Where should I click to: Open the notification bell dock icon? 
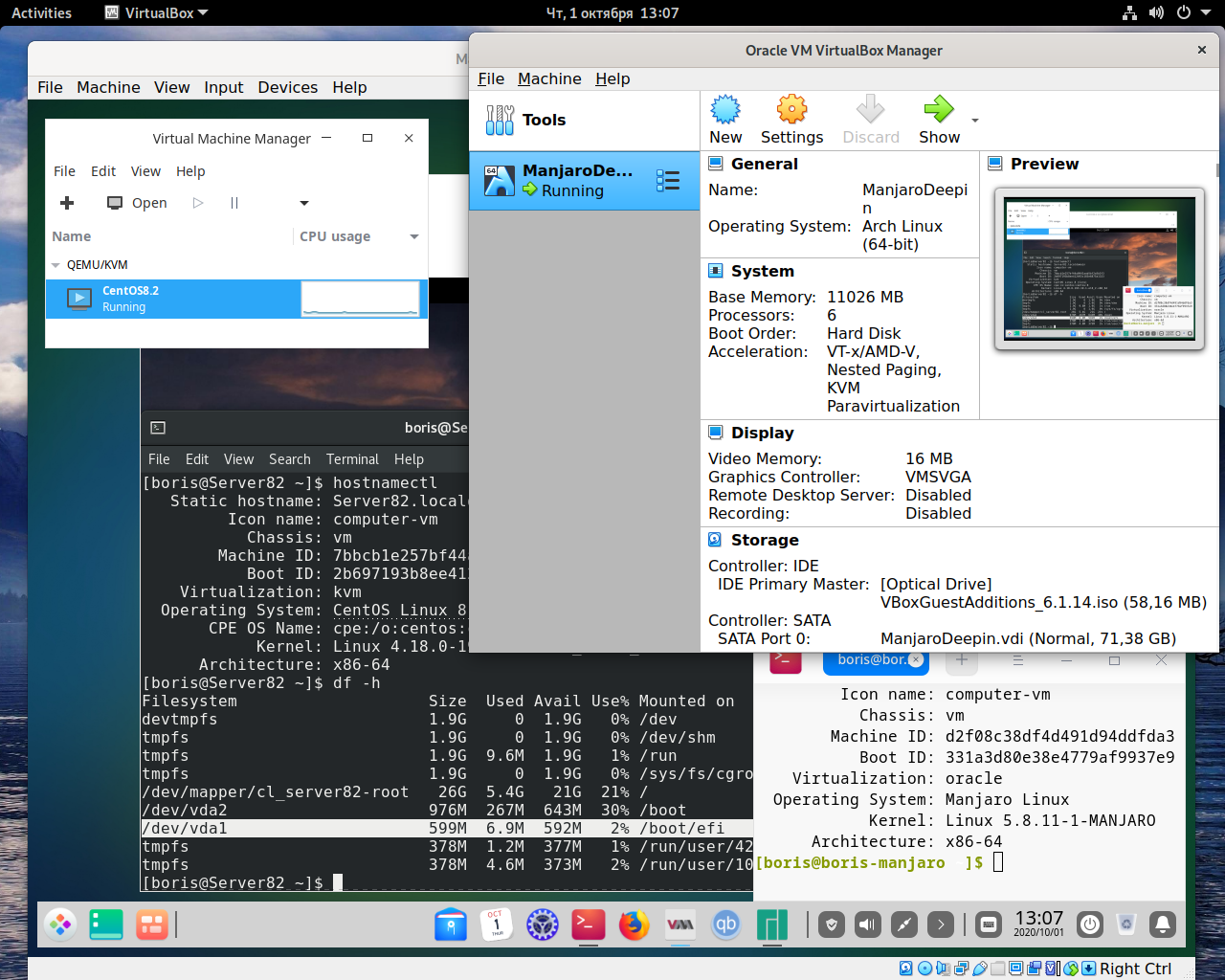[1163, 924]
